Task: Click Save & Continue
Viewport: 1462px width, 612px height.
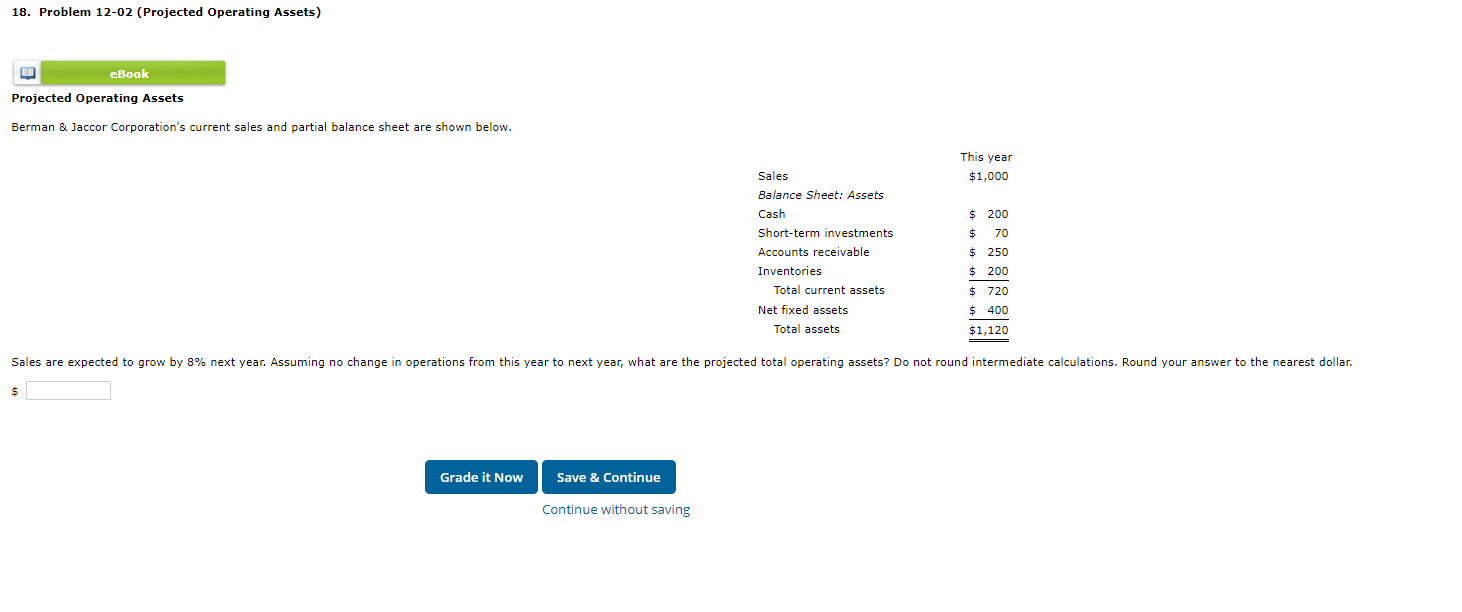Action: (608, 477)
